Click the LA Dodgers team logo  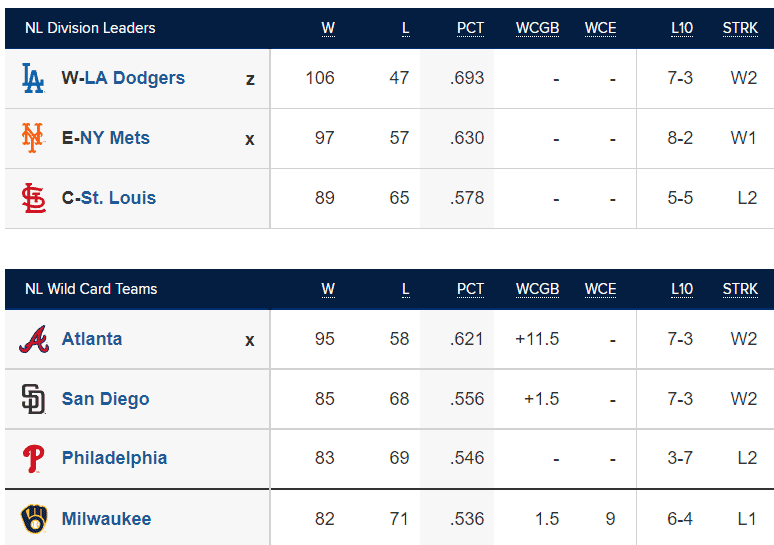[x=34, y=78]
